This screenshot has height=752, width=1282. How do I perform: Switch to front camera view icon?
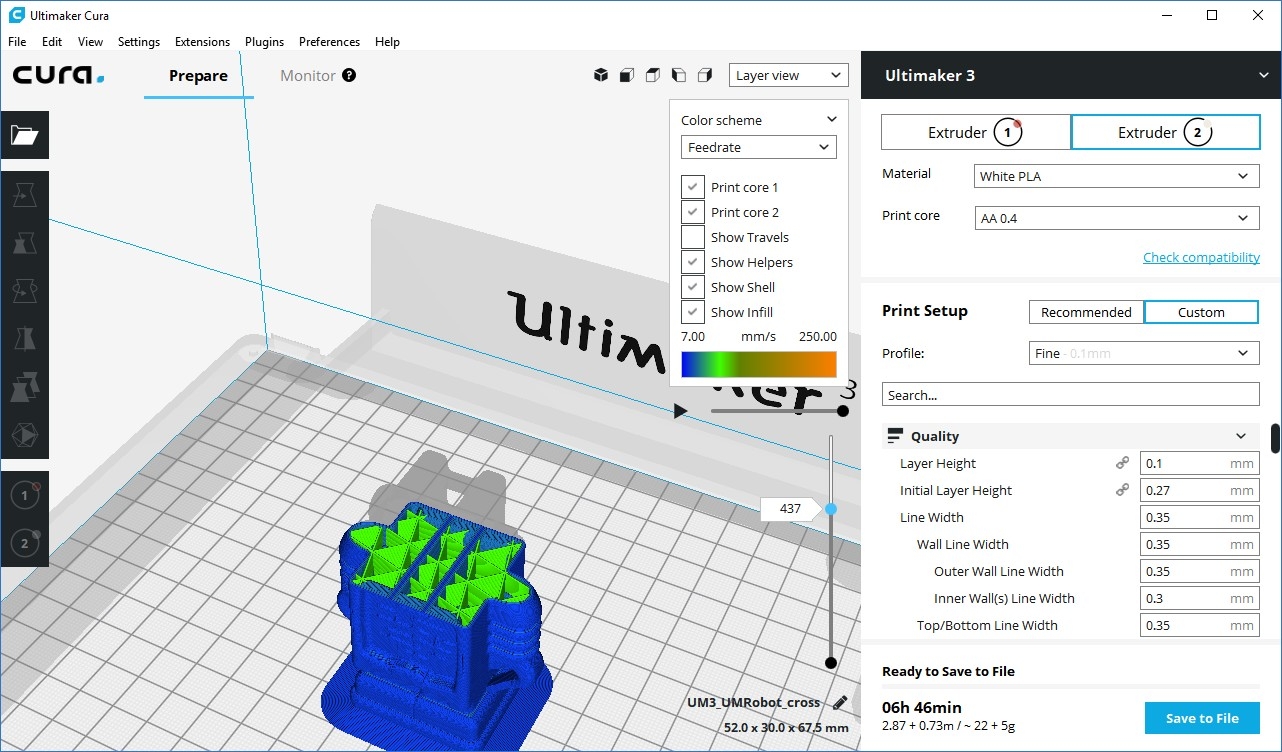pyautogui.click(x=627, y=75)
